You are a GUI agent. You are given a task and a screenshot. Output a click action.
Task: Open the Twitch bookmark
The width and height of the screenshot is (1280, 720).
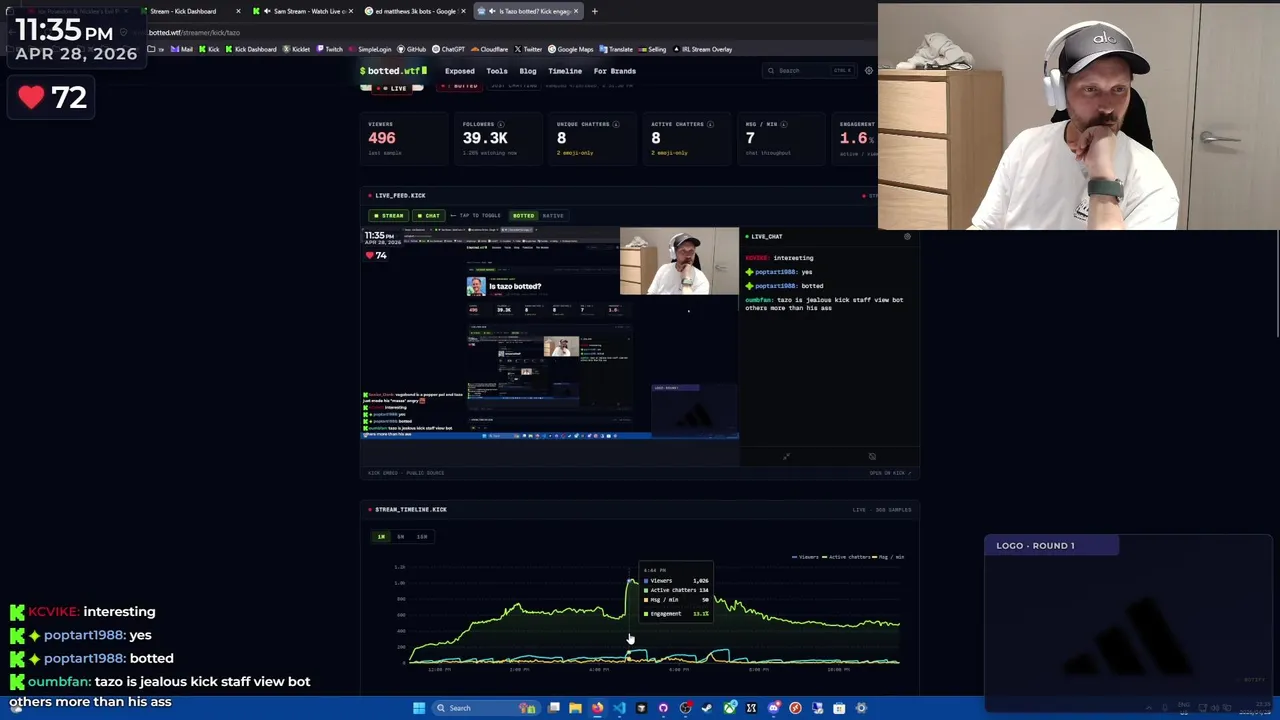coord(330,49)
